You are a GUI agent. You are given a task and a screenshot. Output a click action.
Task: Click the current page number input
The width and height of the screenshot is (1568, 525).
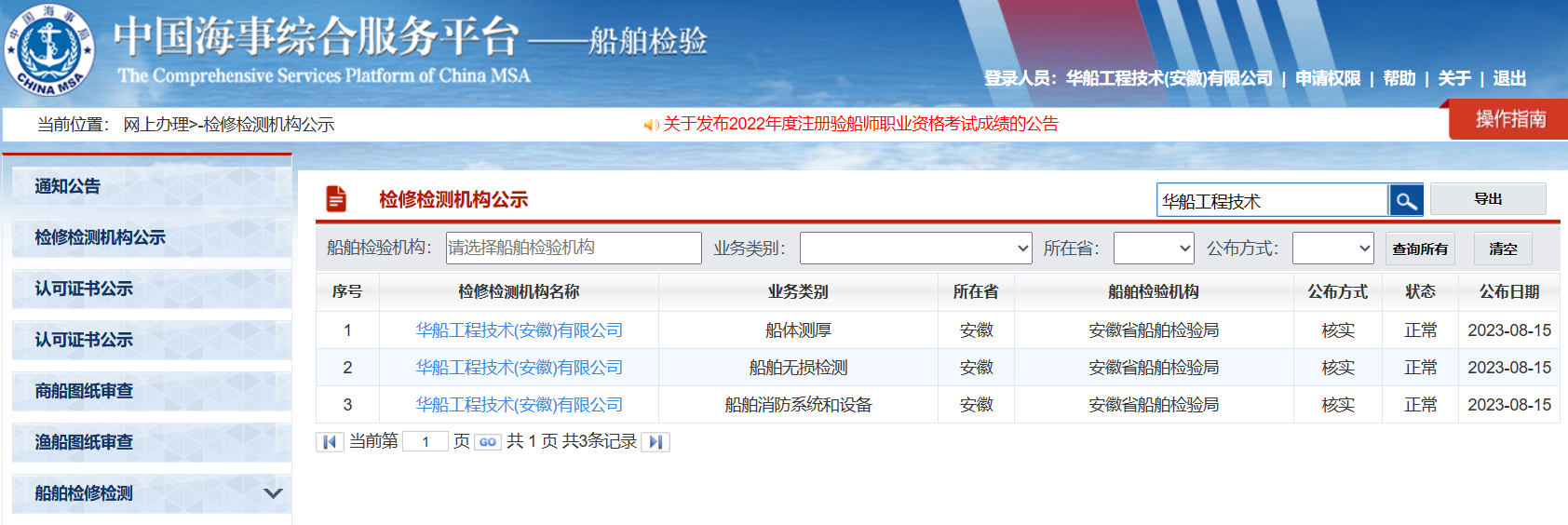click(426, 442)
